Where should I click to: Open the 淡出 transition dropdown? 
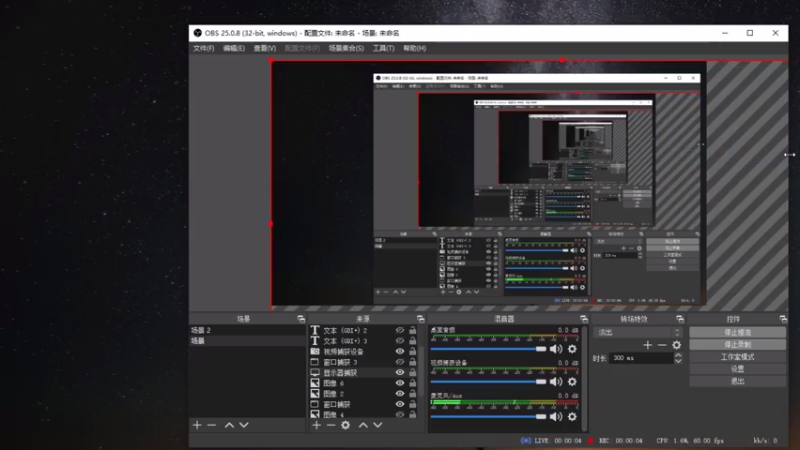tap(638, 333)
